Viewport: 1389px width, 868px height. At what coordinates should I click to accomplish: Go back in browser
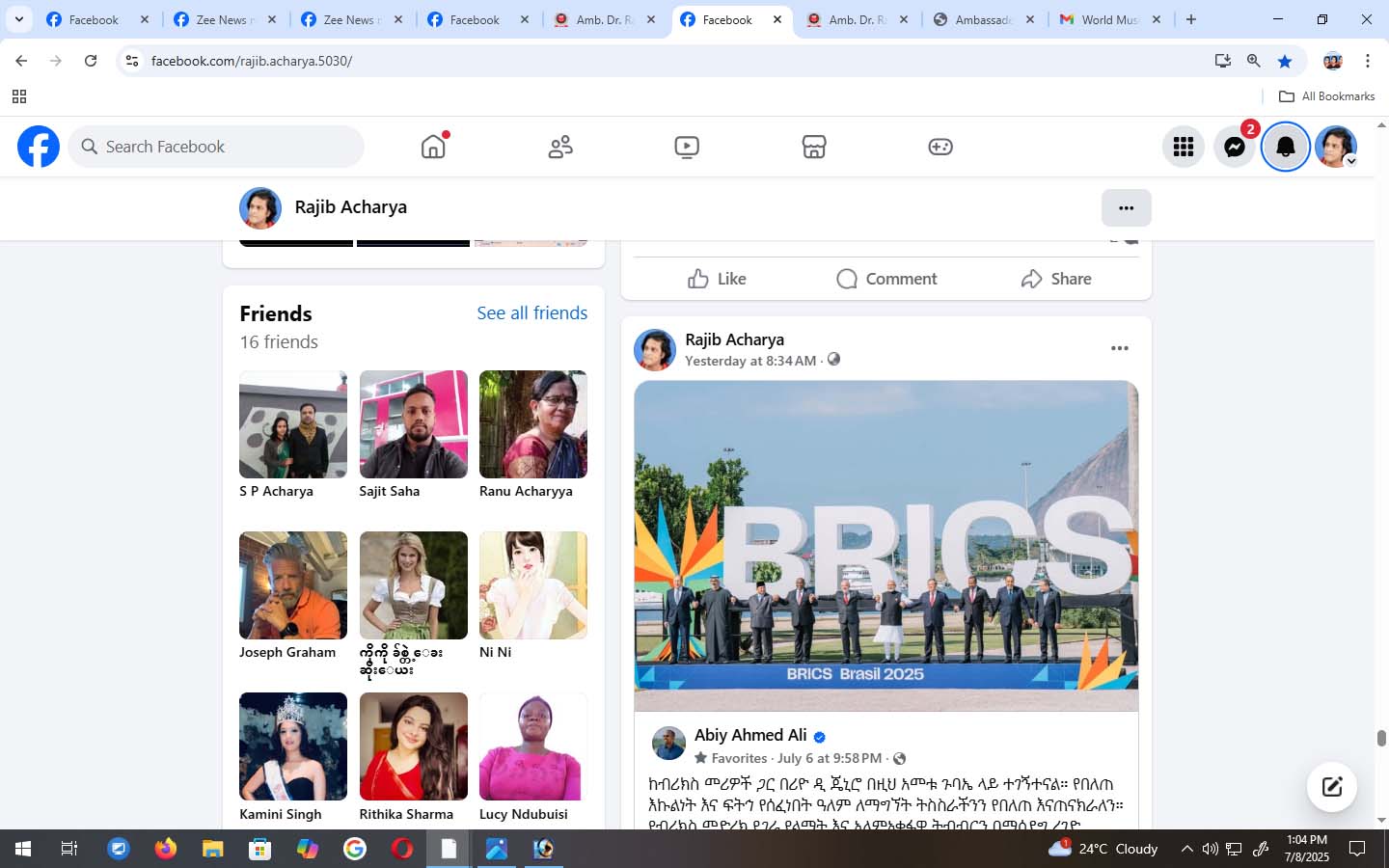21,61
